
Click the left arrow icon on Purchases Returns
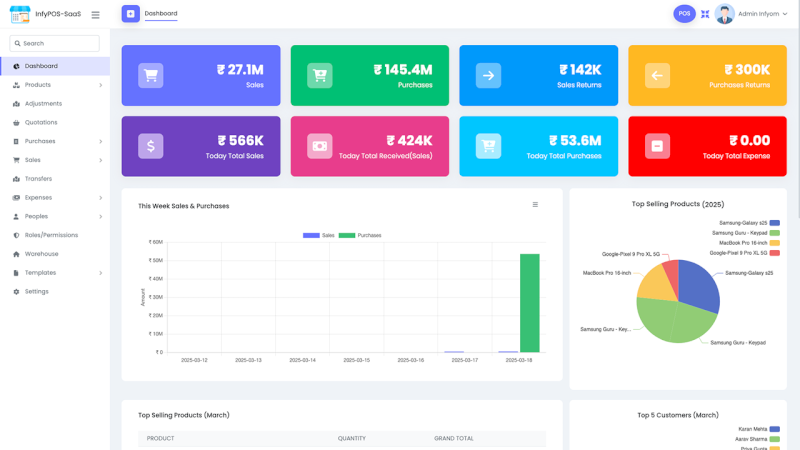[657, 75]
